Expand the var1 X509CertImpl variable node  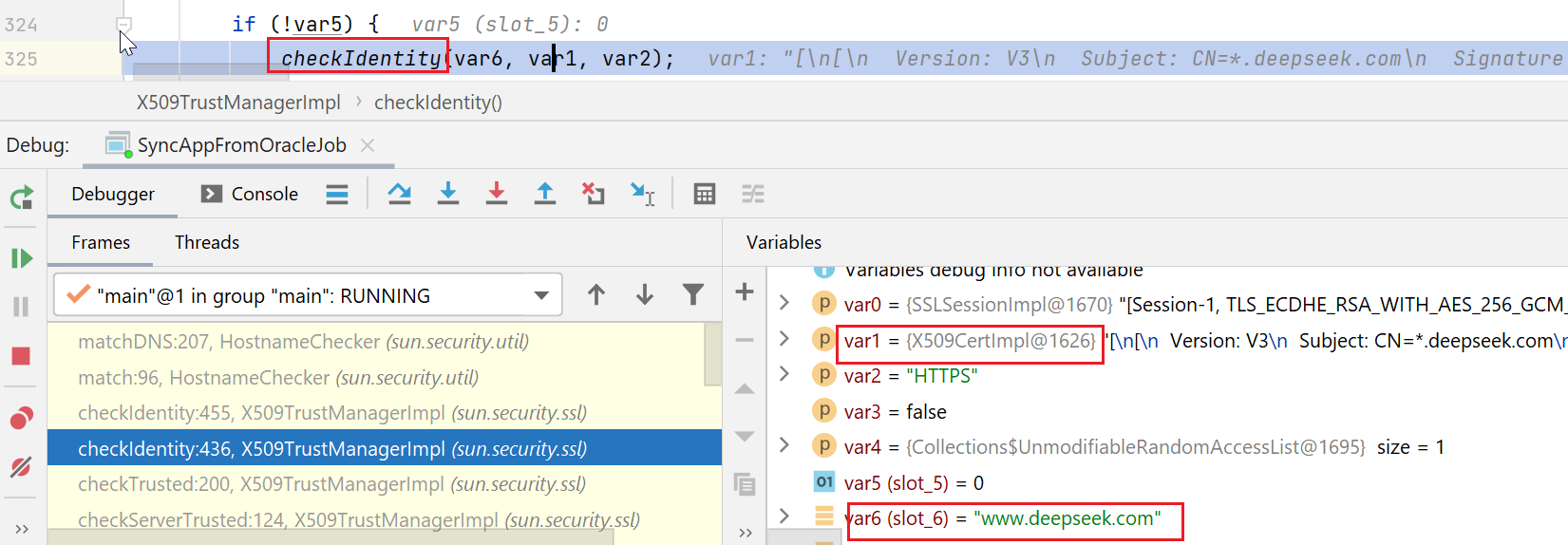click(784, 339)
